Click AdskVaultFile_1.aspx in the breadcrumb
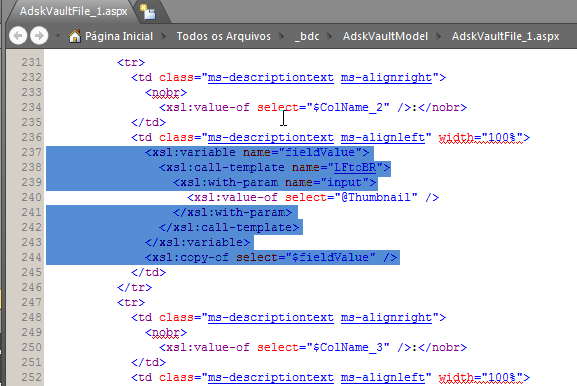 tap(505, 36)
